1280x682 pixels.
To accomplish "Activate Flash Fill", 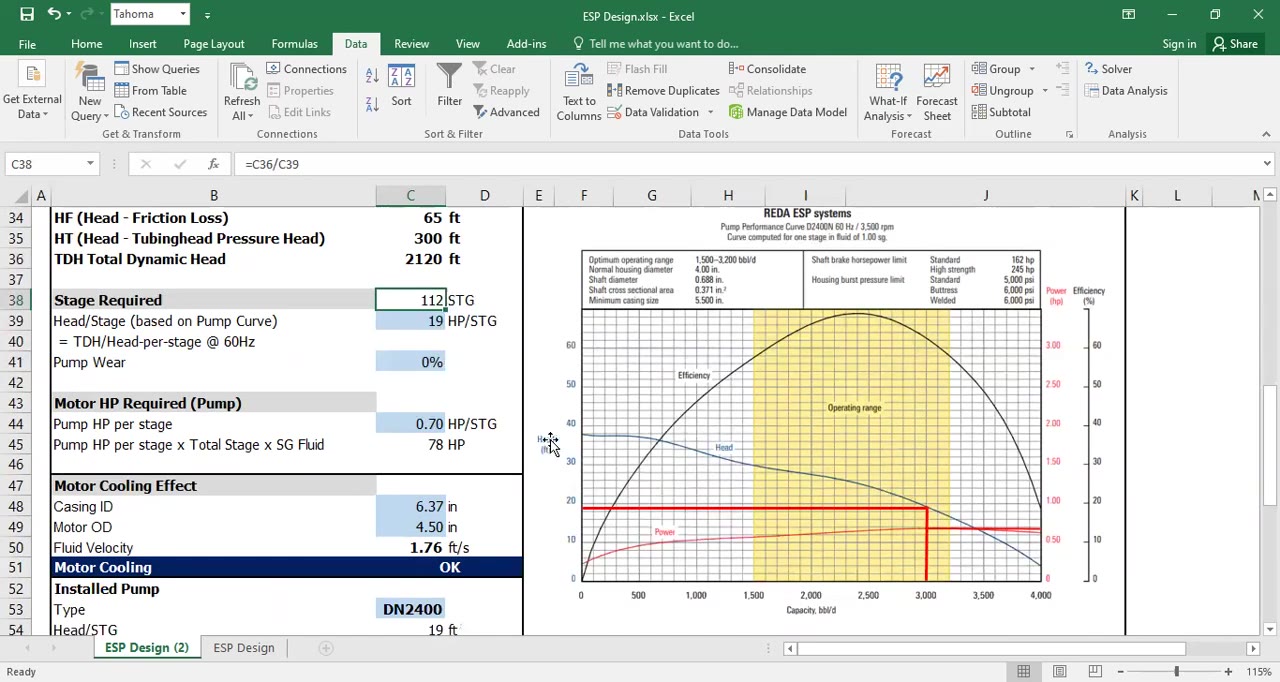I will click(x=637, y=68).
